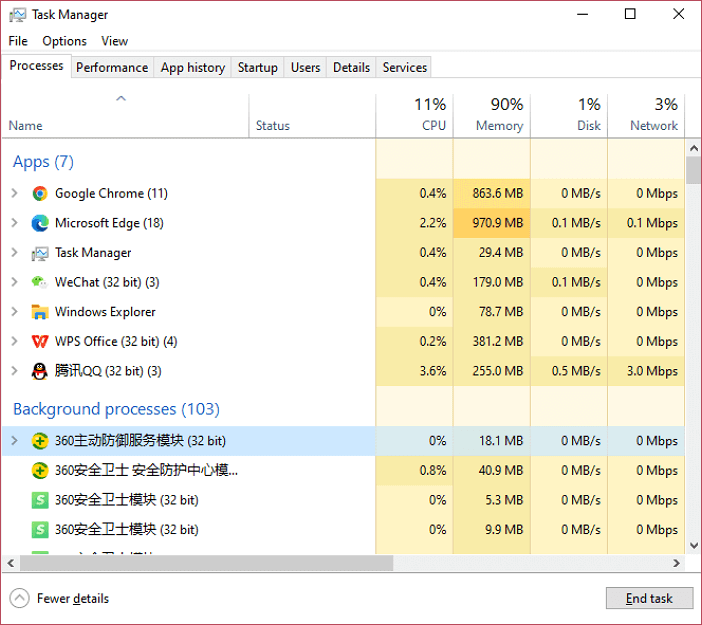Select the Windows Explorer process name
This screenshot has height=625, width=702.
(105, 312)
